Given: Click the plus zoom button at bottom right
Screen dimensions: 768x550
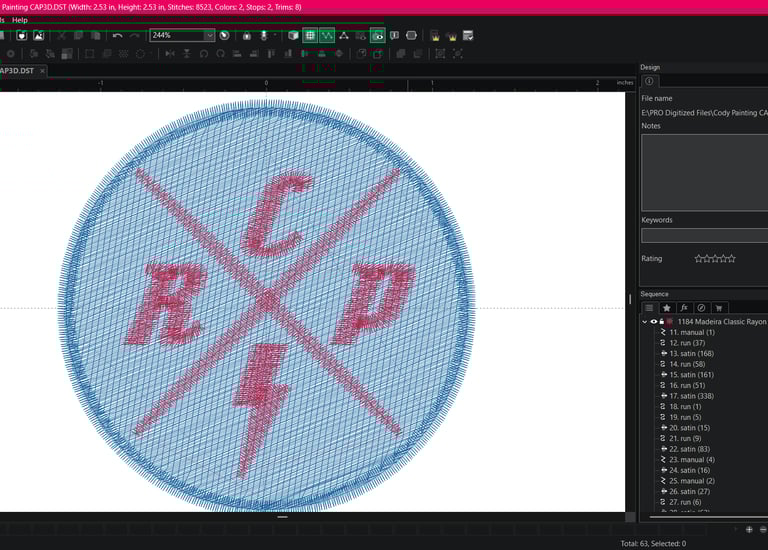Looking at the screenshot, I should [749, 529].
